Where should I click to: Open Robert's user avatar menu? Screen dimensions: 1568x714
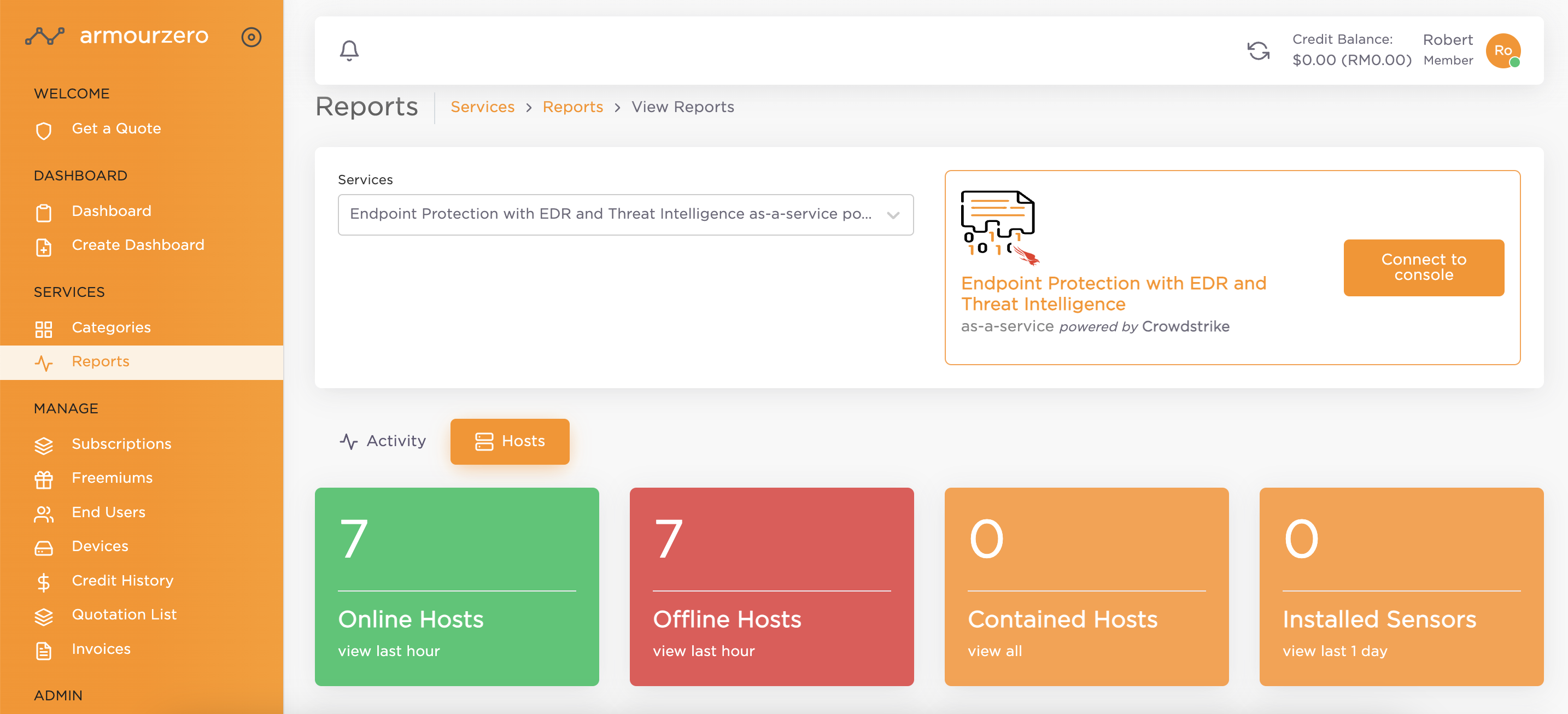pos(1503,50)
